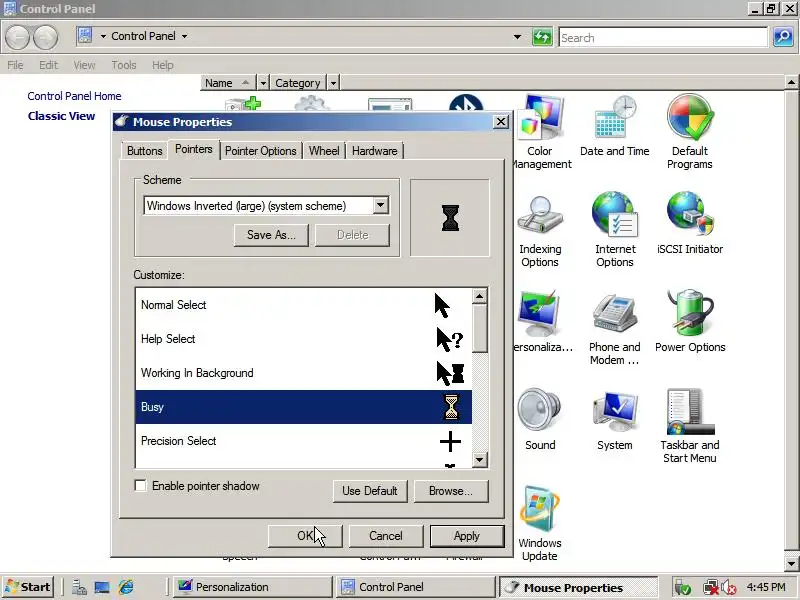800x600 pixels.
Task: Open Phone and Modem icon
Action: pos(615,329)
